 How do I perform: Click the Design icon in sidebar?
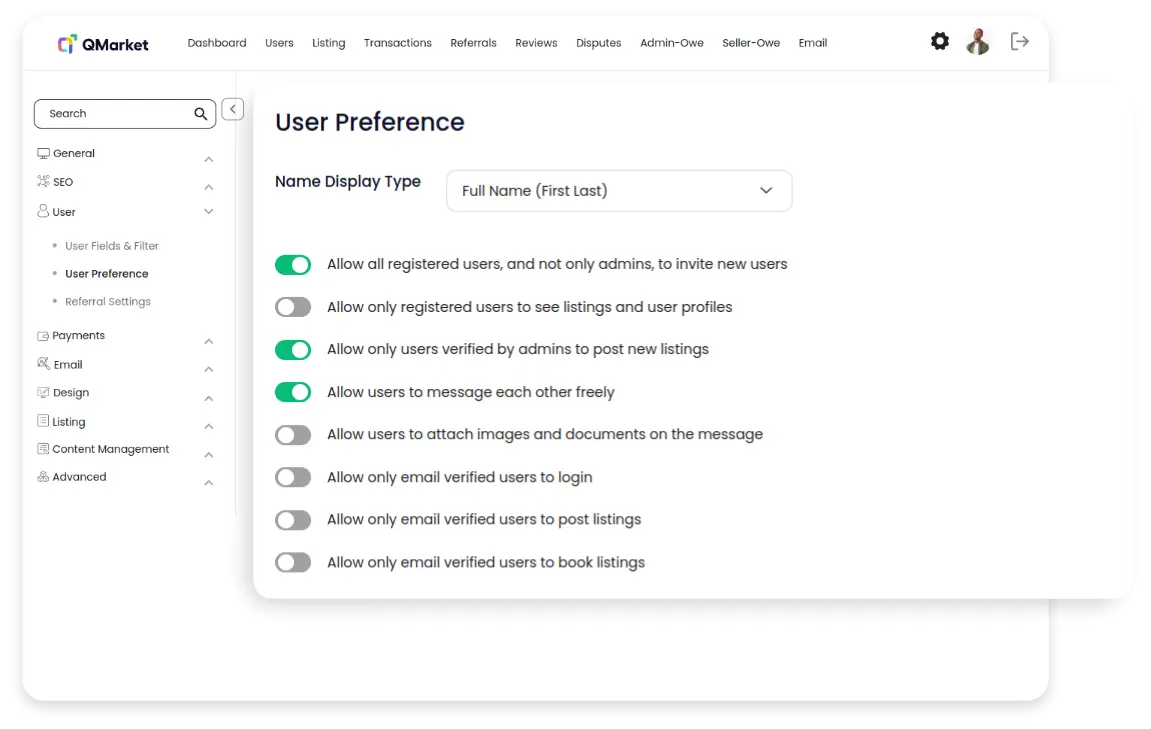(43, 393)
